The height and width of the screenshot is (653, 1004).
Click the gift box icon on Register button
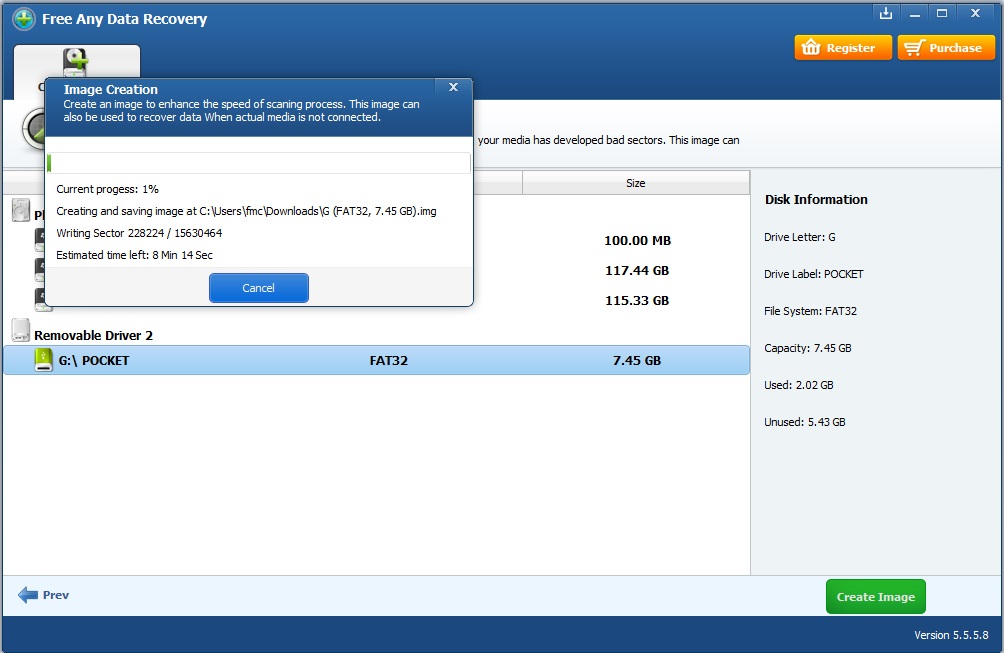[x=810, y=47]
